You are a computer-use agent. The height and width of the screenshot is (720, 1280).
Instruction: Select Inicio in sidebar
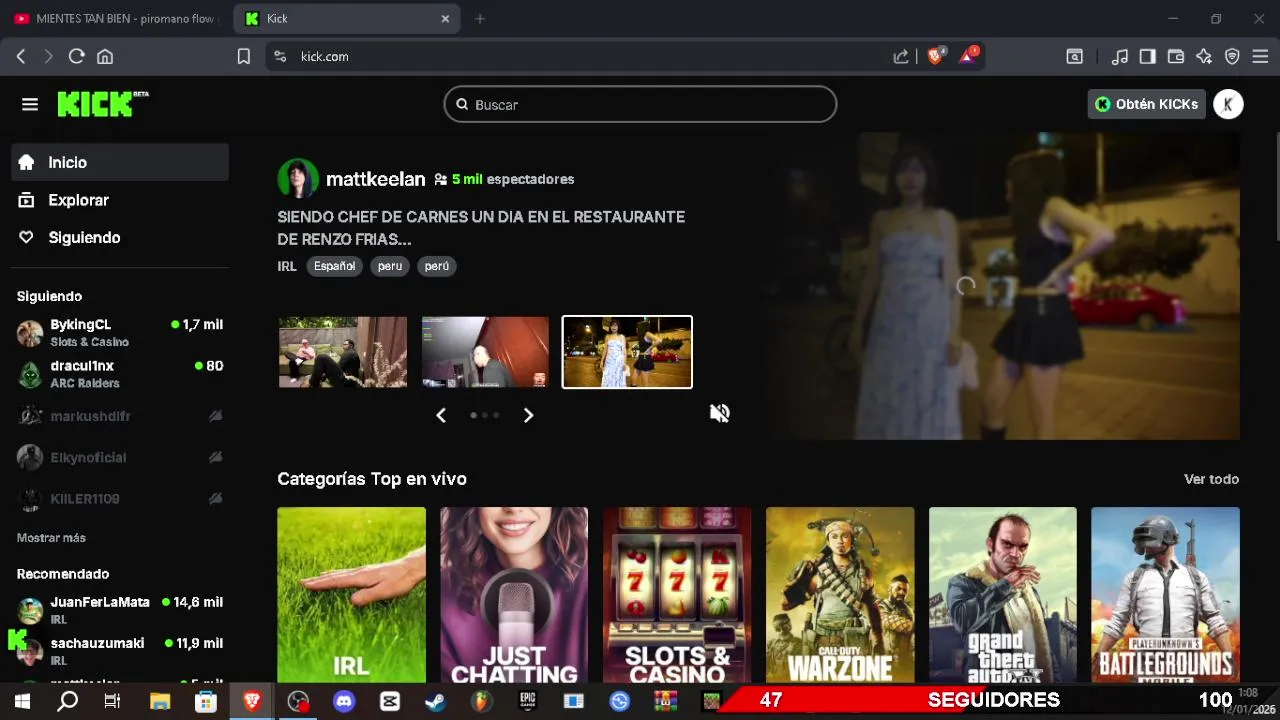120,162
